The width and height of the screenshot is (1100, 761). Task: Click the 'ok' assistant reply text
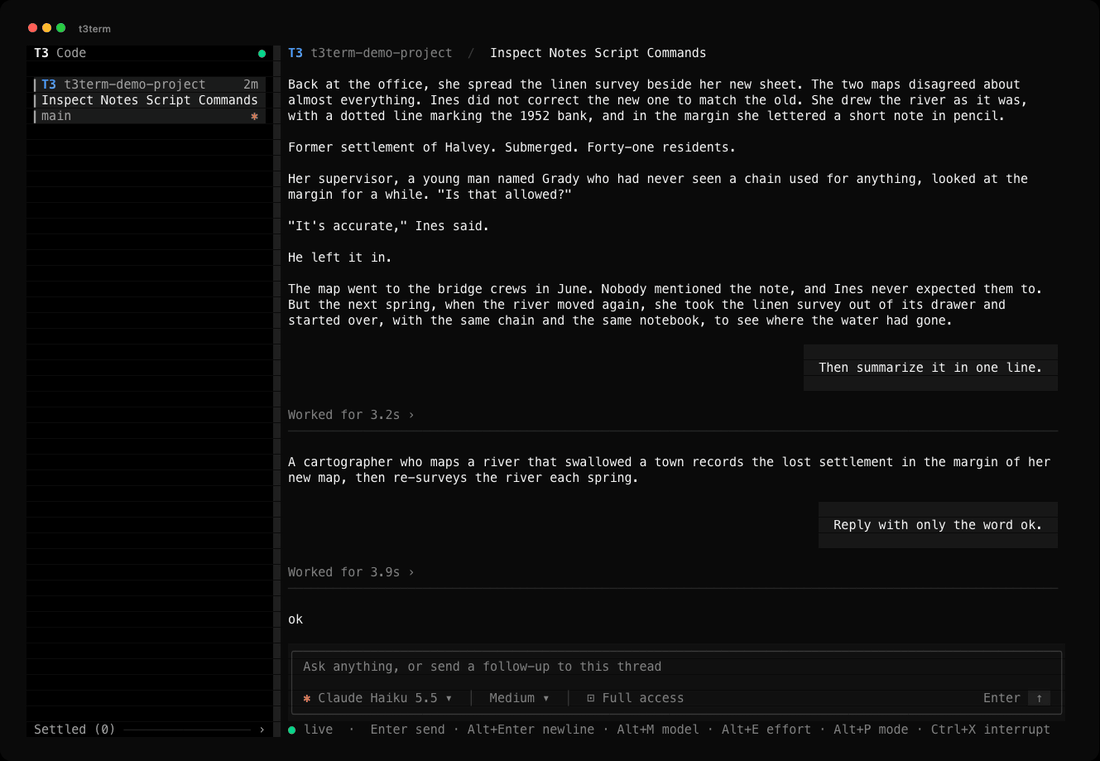point(295,619)
